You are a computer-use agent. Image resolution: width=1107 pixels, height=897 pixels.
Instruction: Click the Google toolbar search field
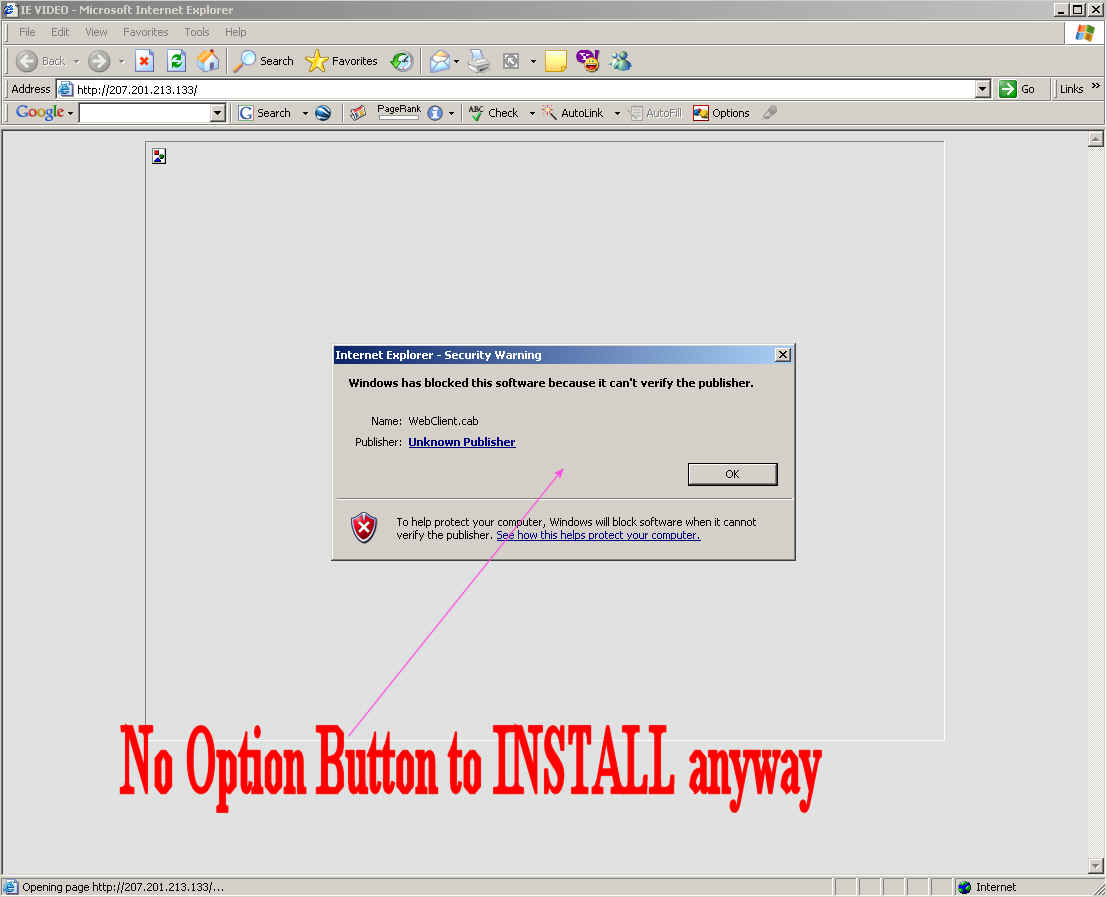click(145, 113)
